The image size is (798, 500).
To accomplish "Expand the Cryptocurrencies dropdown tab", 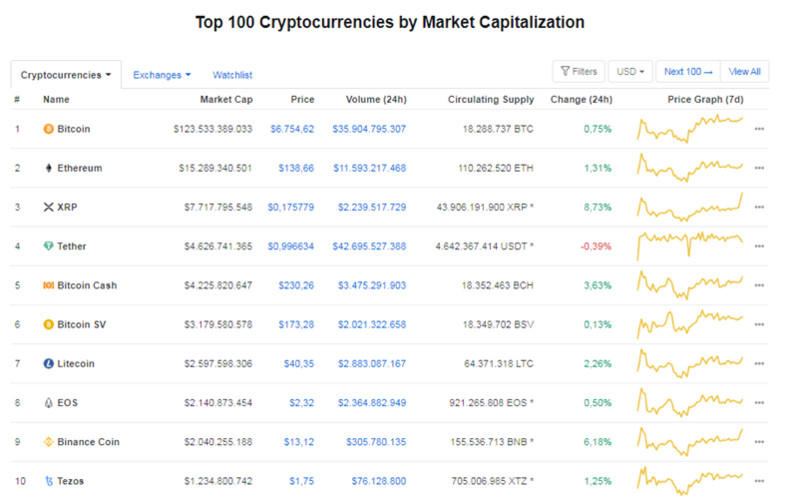I will tap(66, 75).
